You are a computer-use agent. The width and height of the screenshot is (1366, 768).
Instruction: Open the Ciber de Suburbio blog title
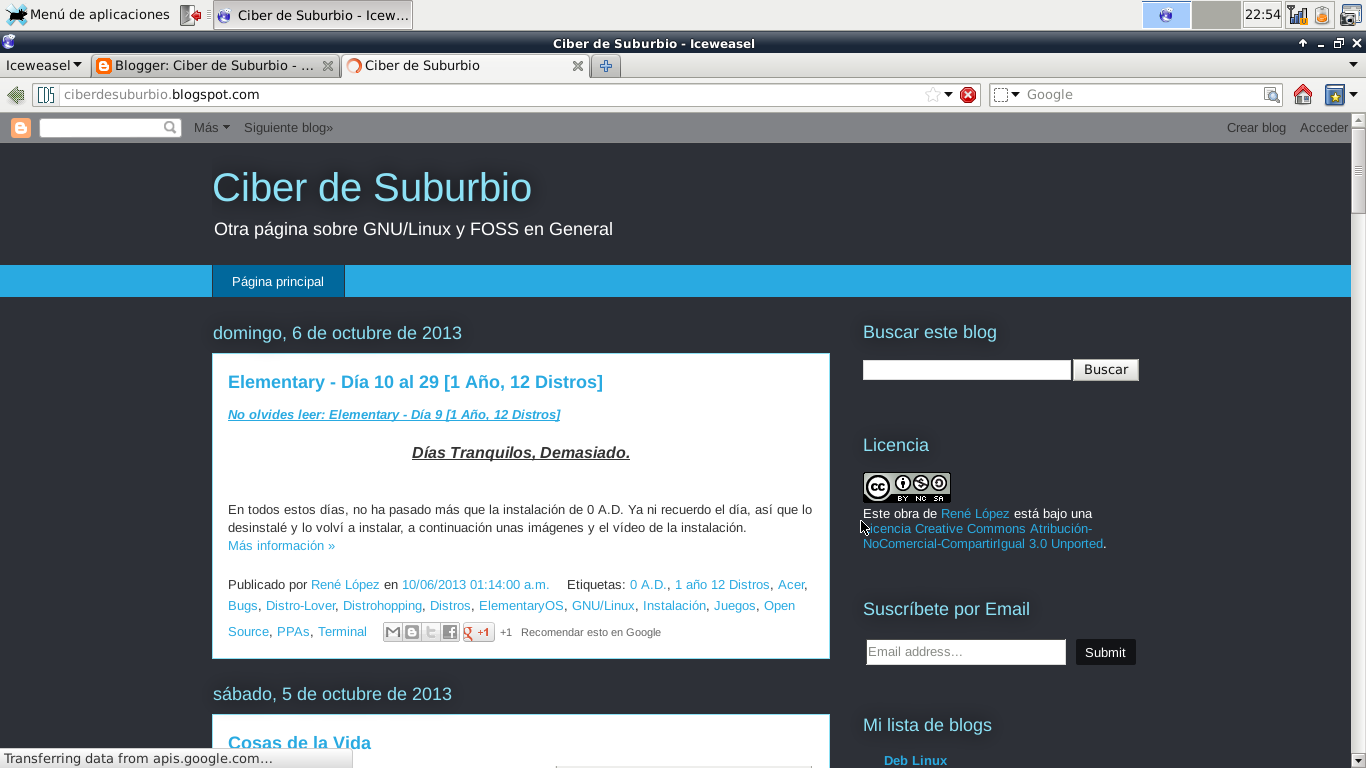point(372,188)
